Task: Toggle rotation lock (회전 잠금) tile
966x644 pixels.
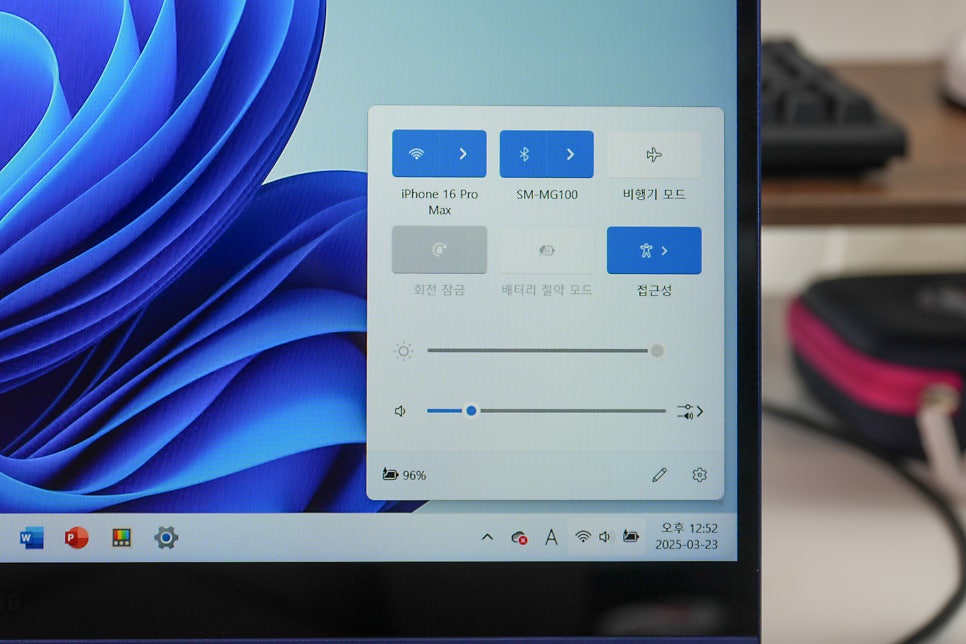Action: [439, 250]
